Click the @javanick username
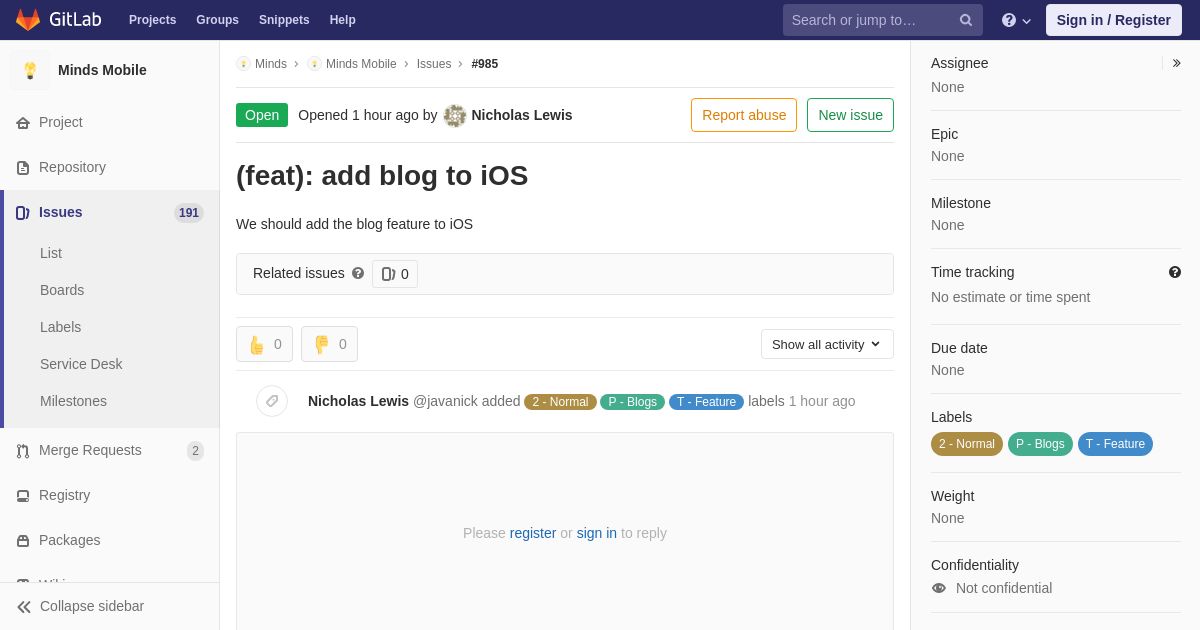Viewport: 1200px width, 630px height. (445, 401)
